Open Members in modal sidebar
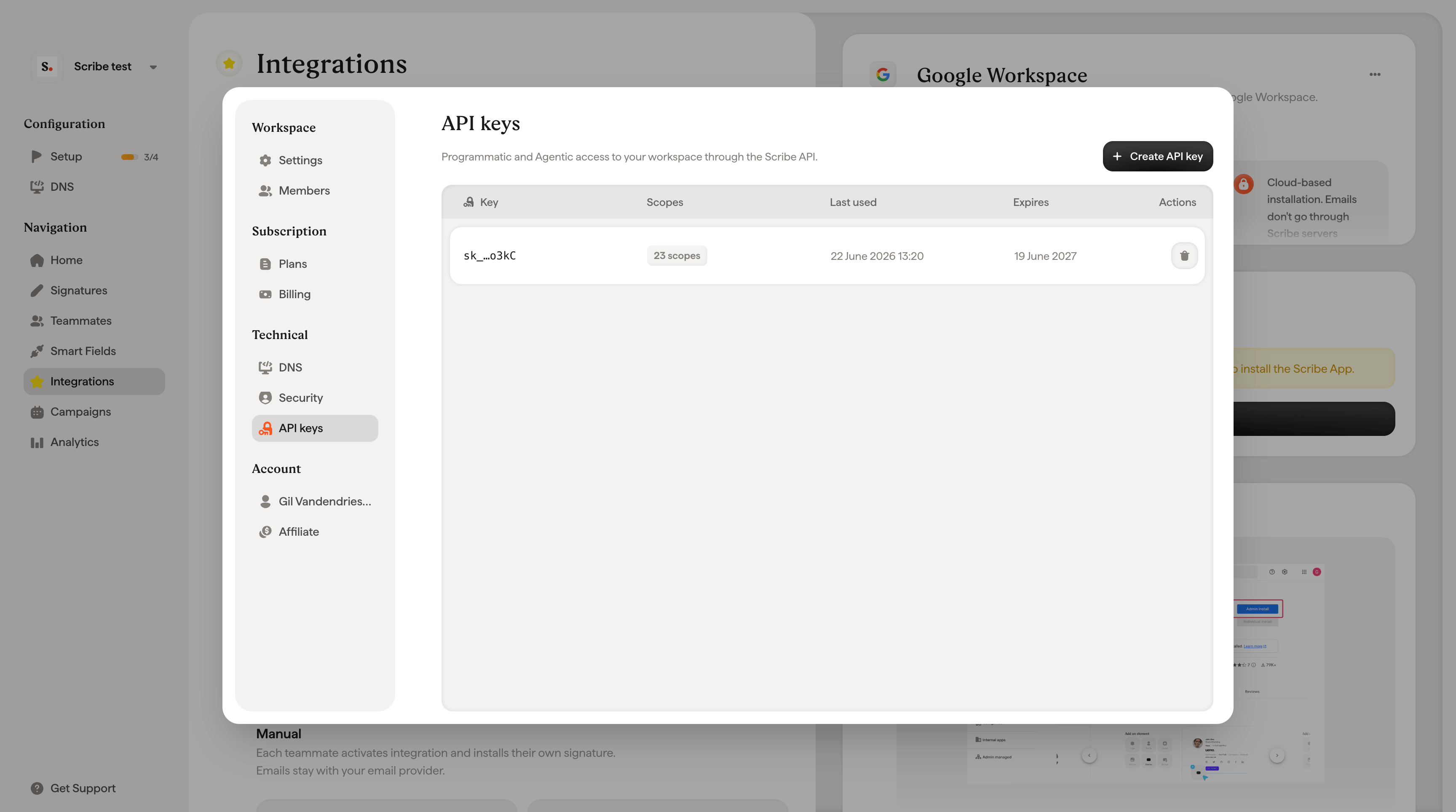 tap(315, 191)
